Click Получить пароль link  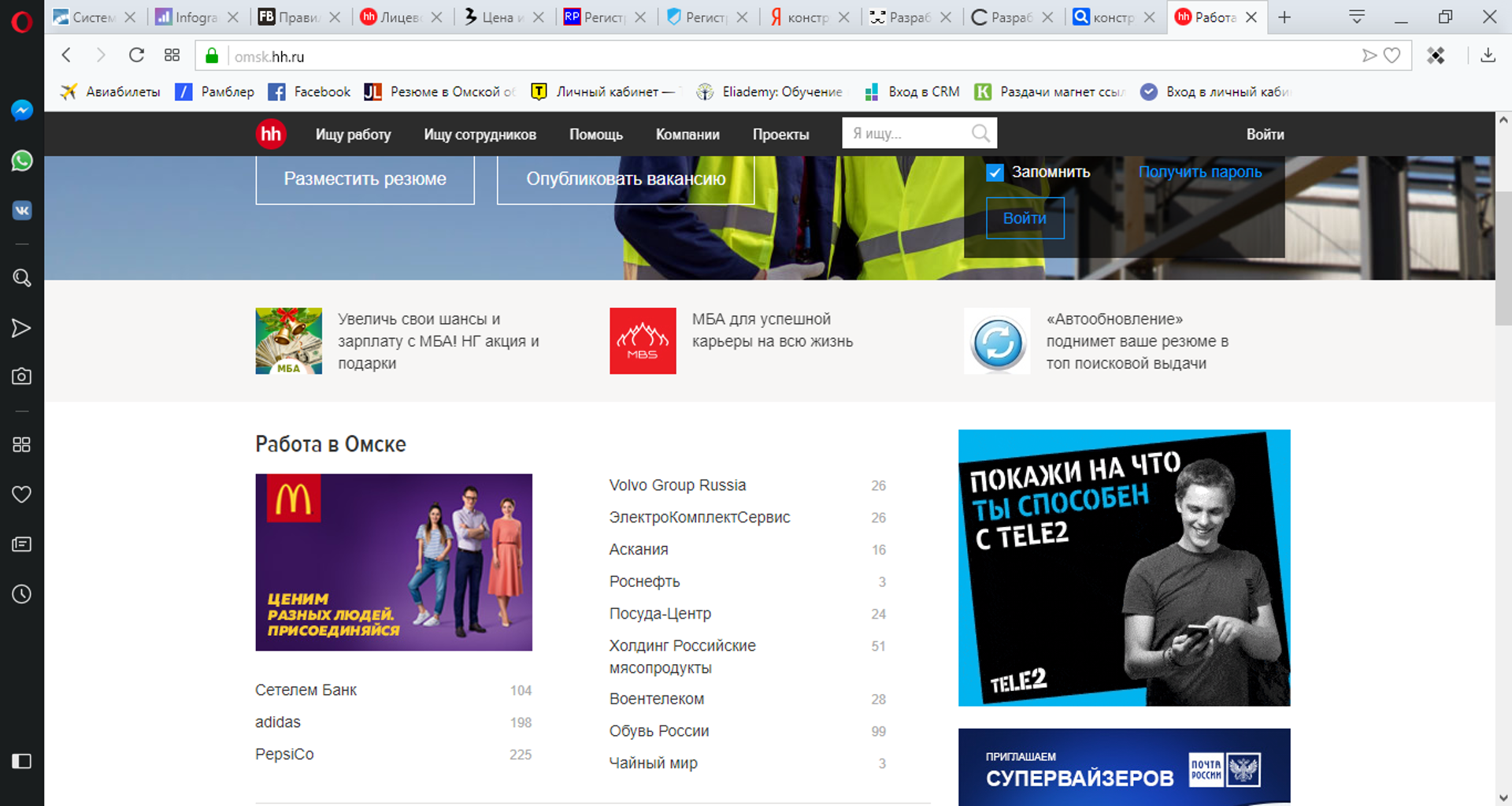(1200, 172)
